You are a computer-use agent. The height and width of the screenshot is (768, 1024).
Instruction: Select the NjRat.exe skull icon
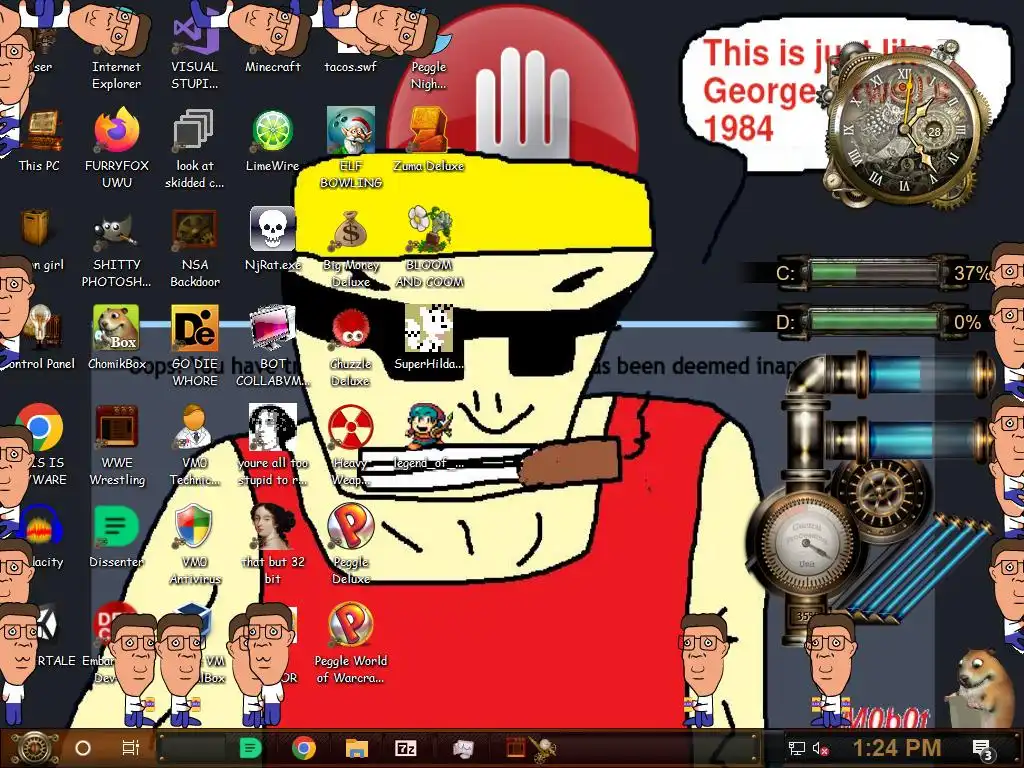coord(272,238)
